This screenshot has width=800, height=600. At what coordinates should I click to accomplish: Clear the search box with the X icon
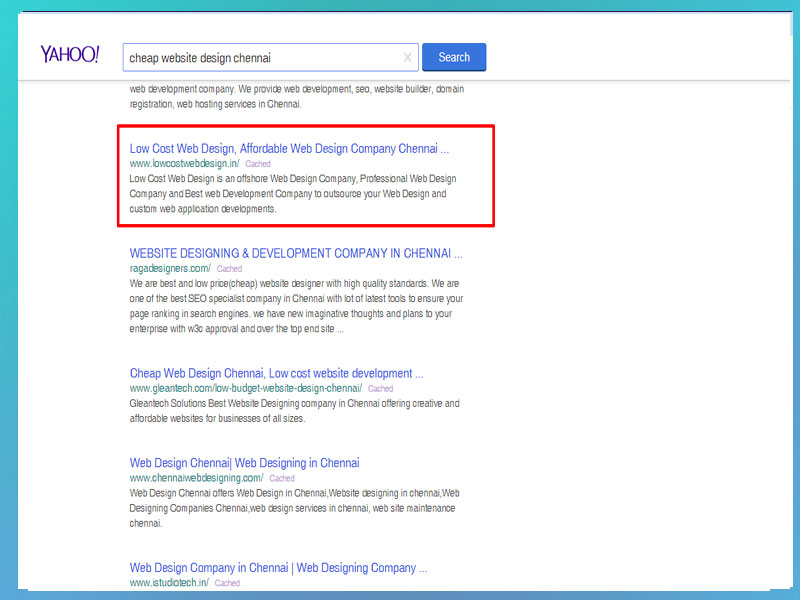(407, 57)
